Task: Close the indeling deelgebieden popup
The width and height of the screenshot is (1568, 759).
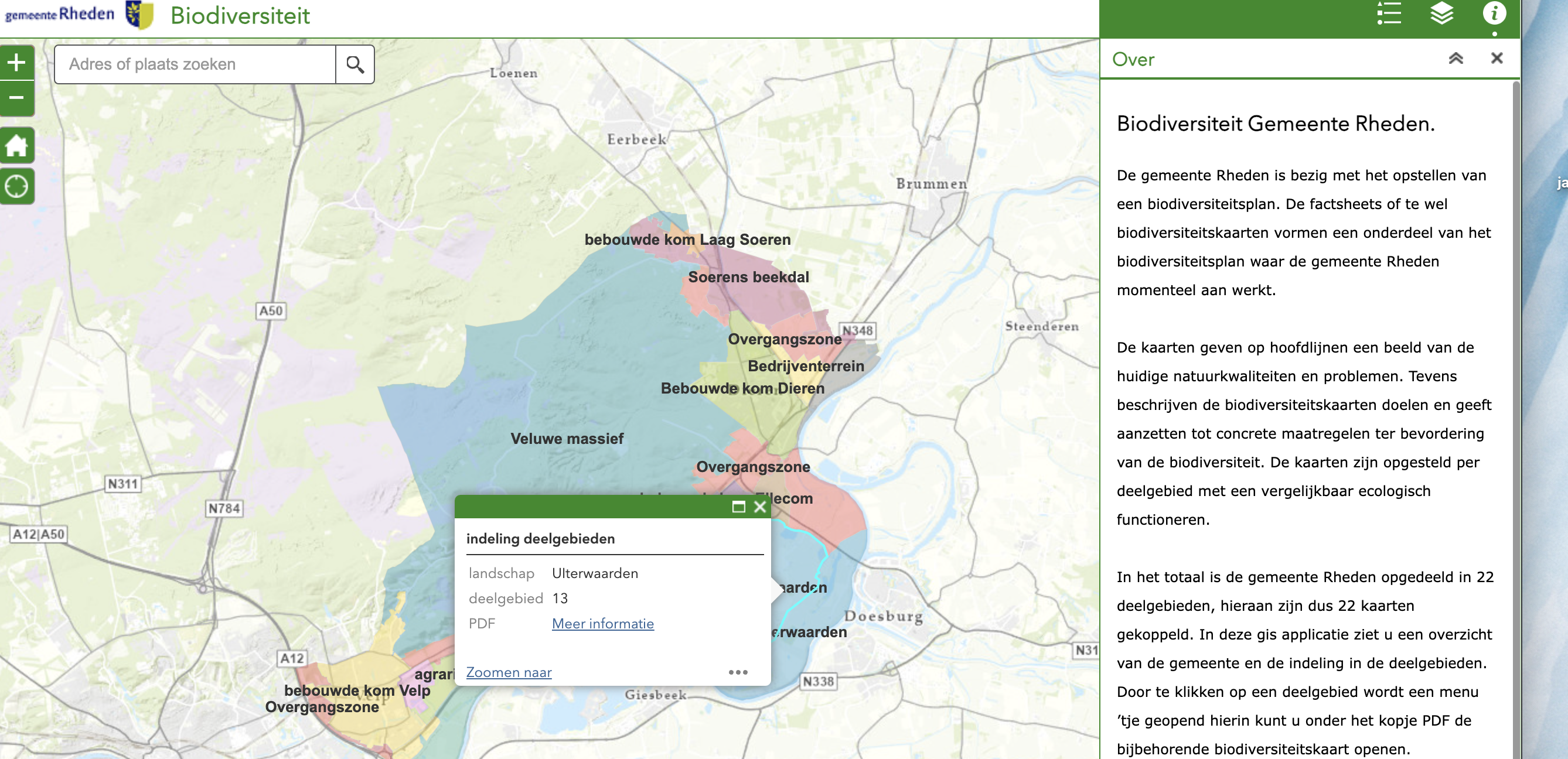Action: coord(759,507)
